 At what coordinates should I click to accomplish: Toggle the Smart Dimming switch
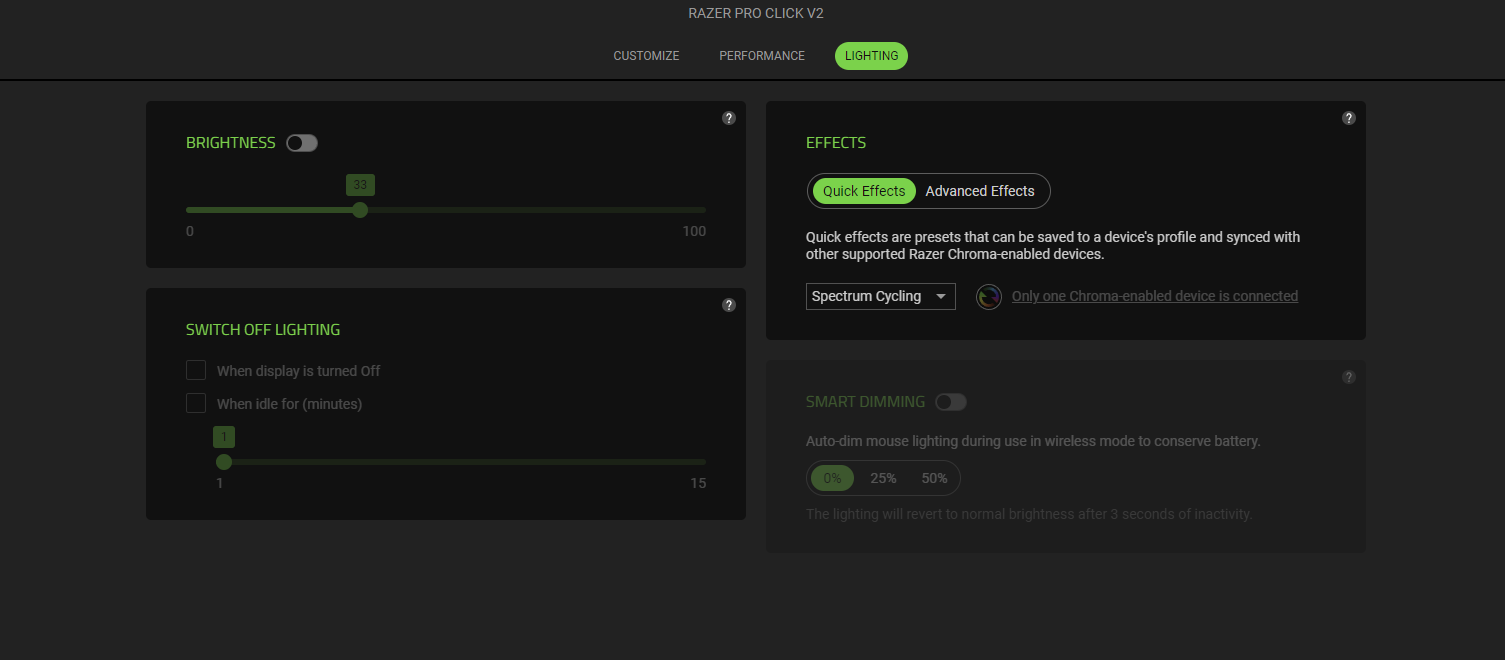[951, 402]
